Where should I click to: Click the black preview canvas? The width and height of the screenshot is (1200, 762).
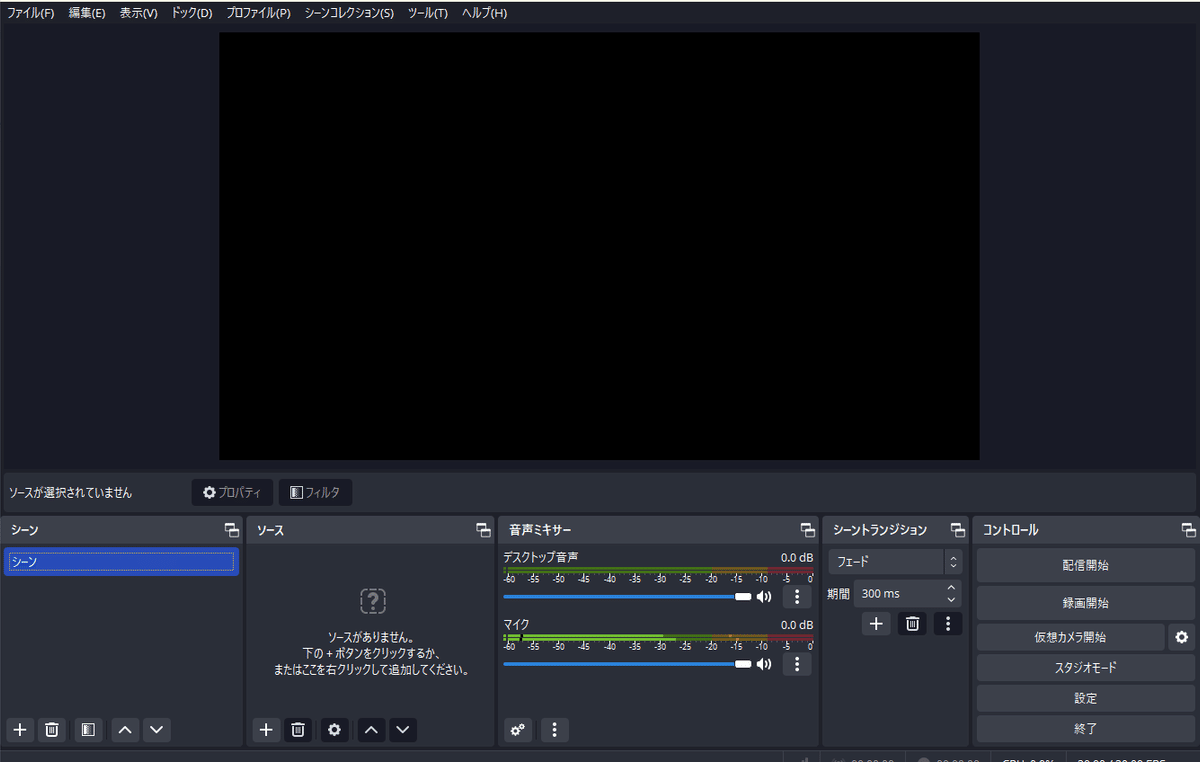[599, 246]
